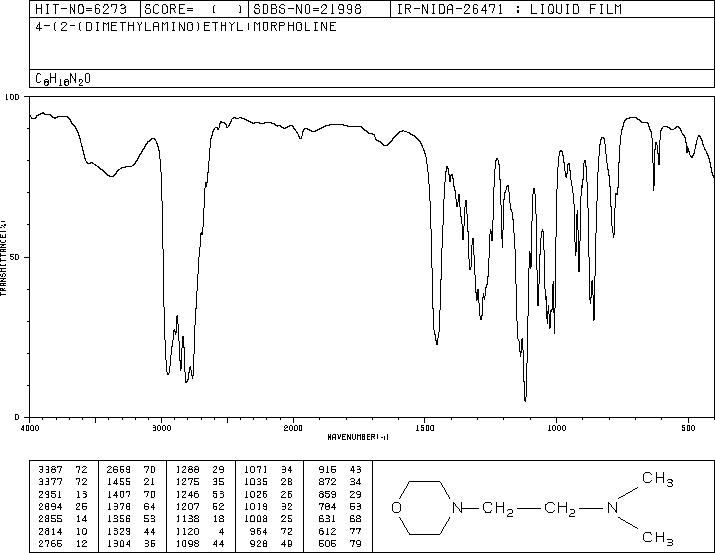This screenshot has height=553, width=715.
Task: Click the 100 y-axis tick label
Action: coord(12,97)
